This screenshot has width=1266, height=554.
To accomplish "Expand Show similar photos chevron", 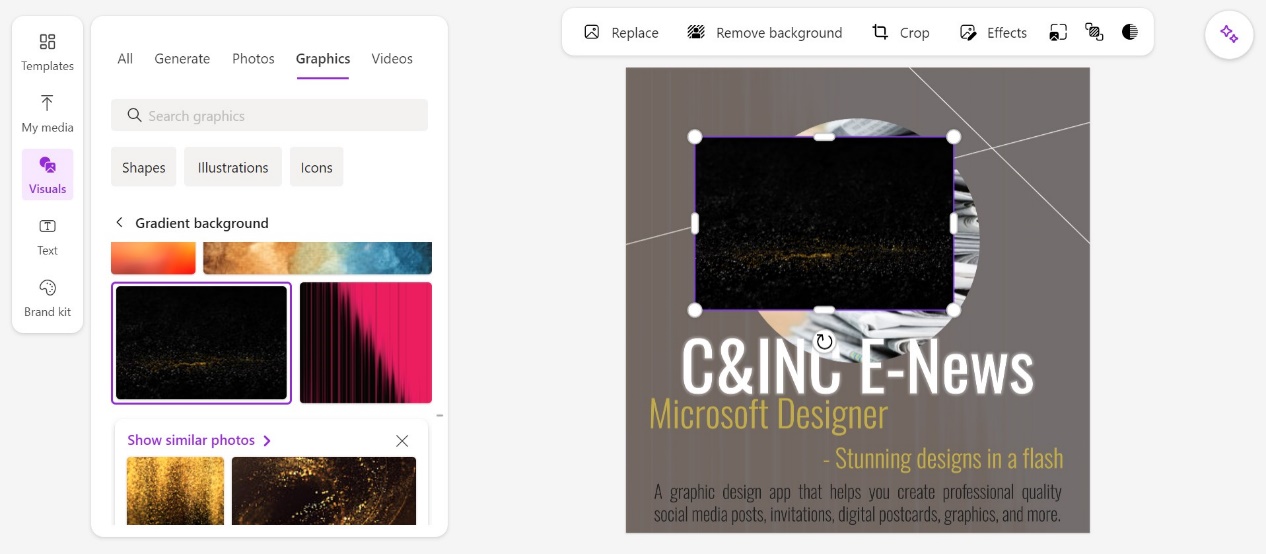I will pos(267,441).
